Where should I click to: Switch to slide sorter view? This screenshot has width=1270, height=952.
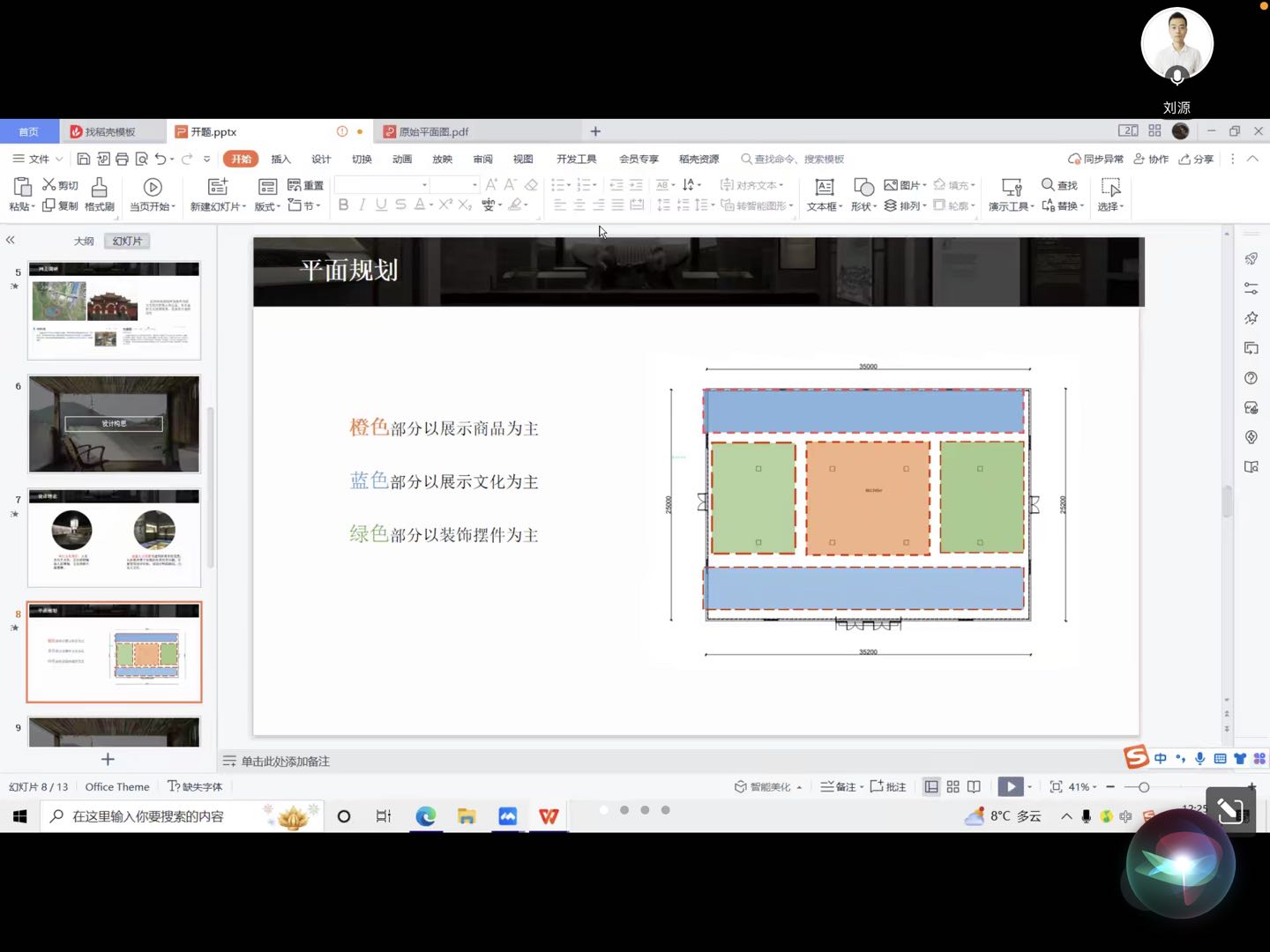952,786
